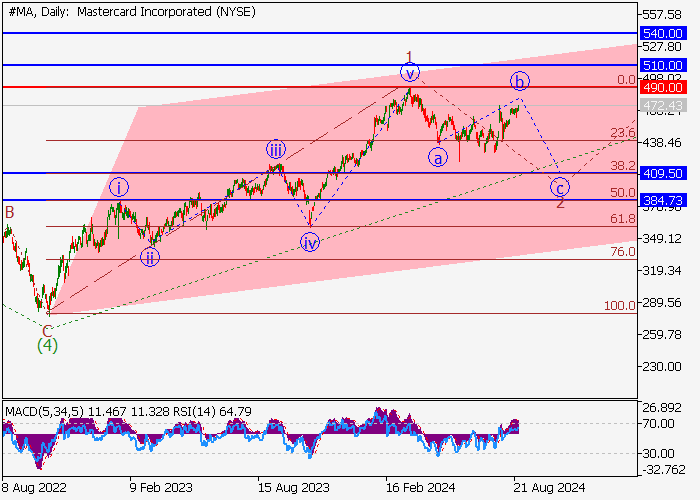This screenshot has height=500, width=700.
Task: Click the circled wave iii marker
Action: coord(276,150)
